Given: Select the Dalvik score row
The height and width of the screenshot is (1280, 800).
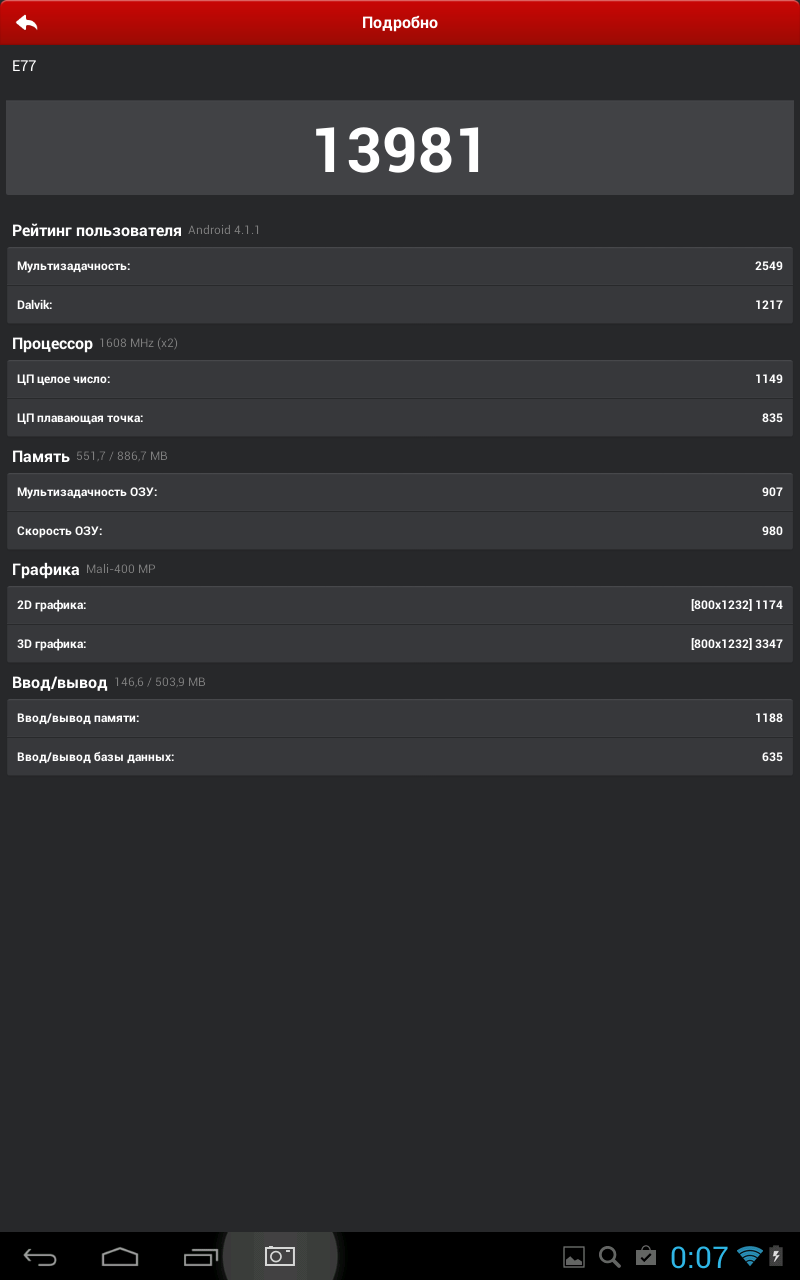Looking at the screenshot, I should [x=400, y=305].
